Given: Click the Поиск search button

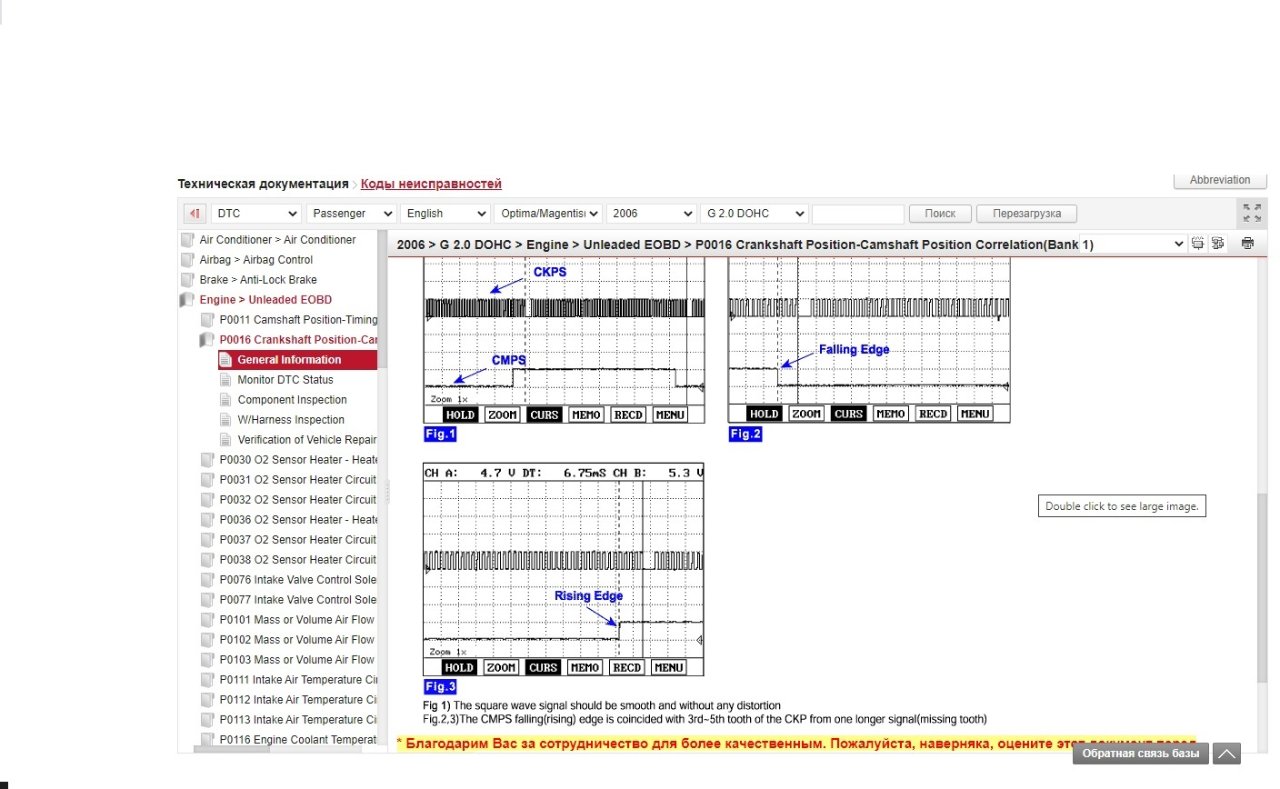Looking at the screenshot, I should [940, 214].
